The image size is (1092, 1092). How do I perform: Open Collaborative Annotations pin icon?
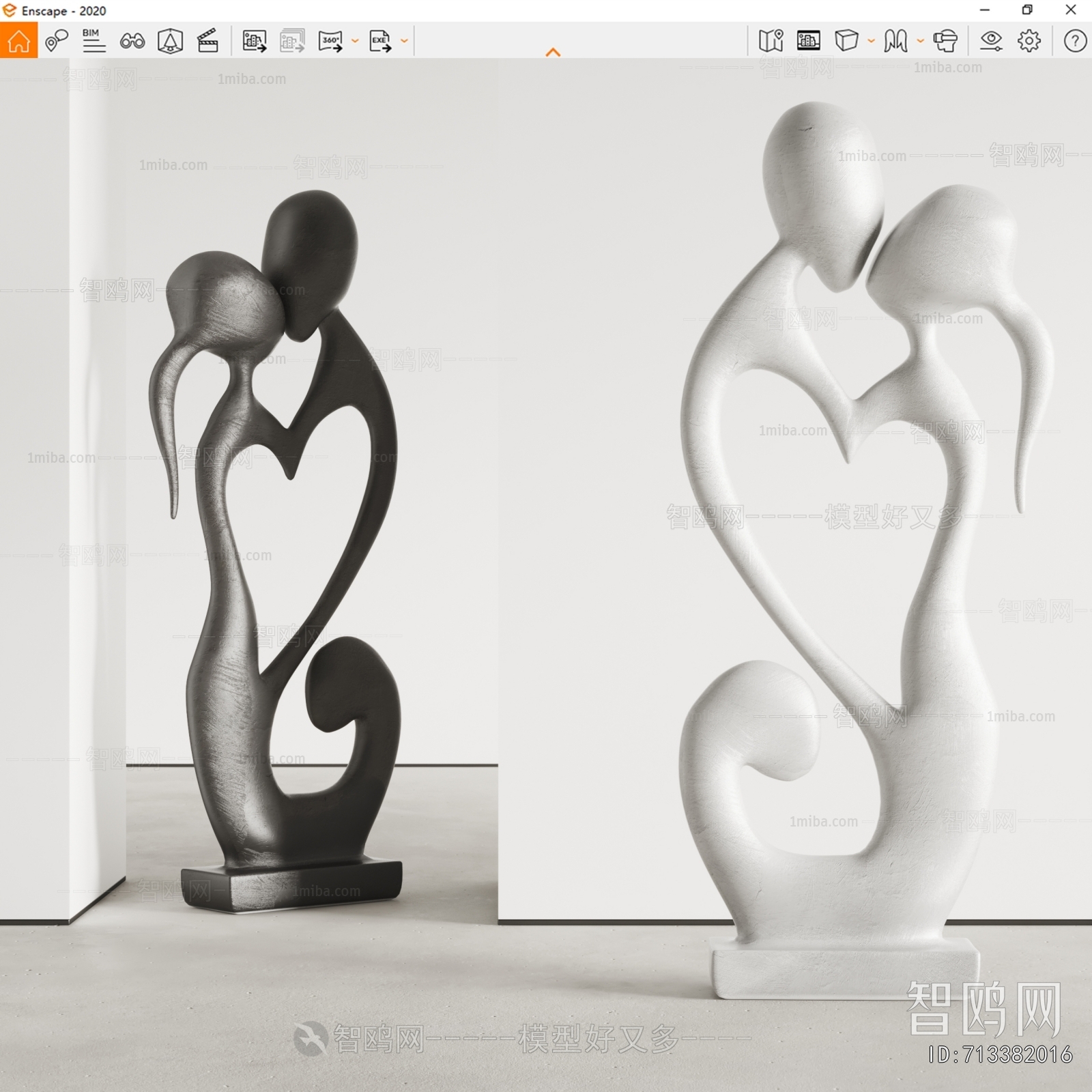coord(56,41)
